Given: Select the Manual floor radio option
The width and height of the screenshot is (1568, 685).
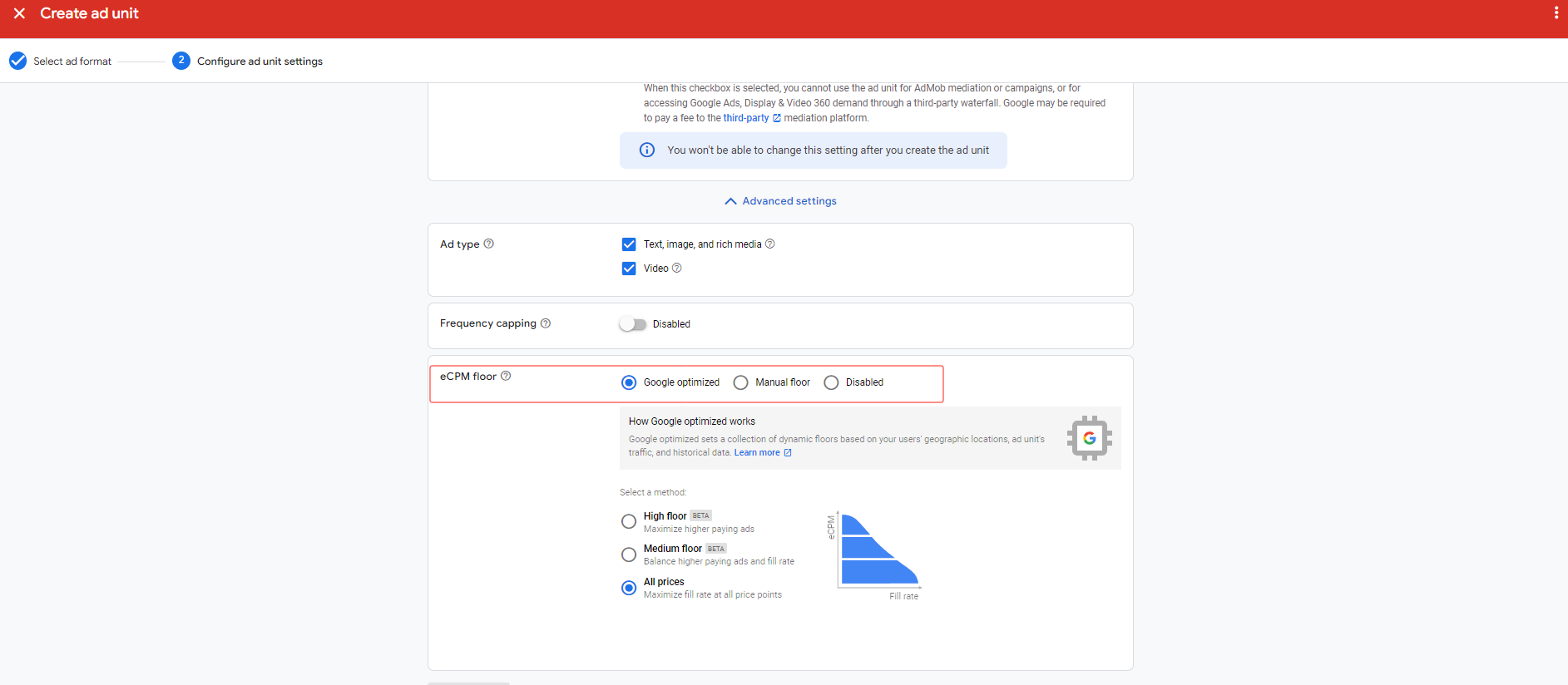Looking at the screenshot, I should [740, 382].
